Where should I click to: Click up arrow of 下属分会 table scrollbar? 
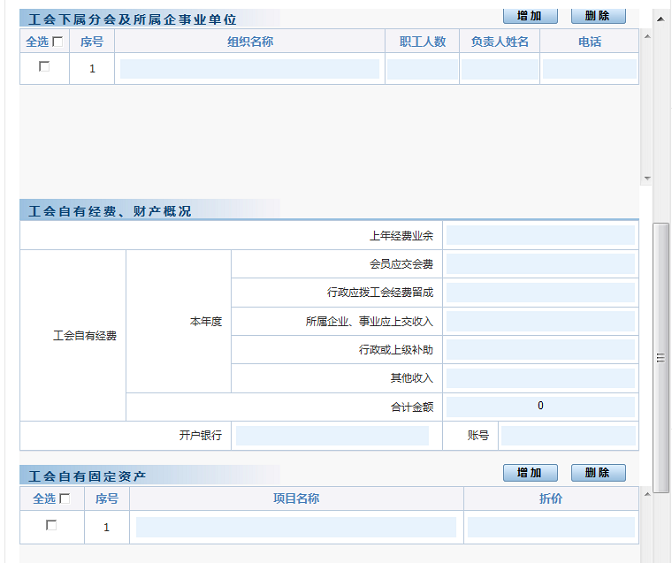[647, 36]
